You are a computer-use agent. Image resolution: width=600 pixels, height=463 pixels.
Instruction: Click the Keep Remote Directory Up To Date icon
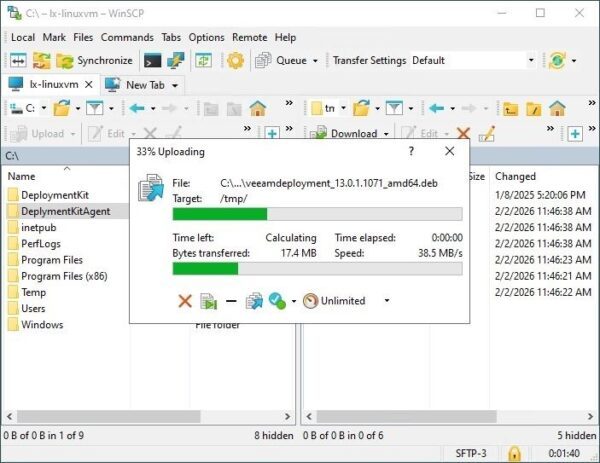pos(203,60)
